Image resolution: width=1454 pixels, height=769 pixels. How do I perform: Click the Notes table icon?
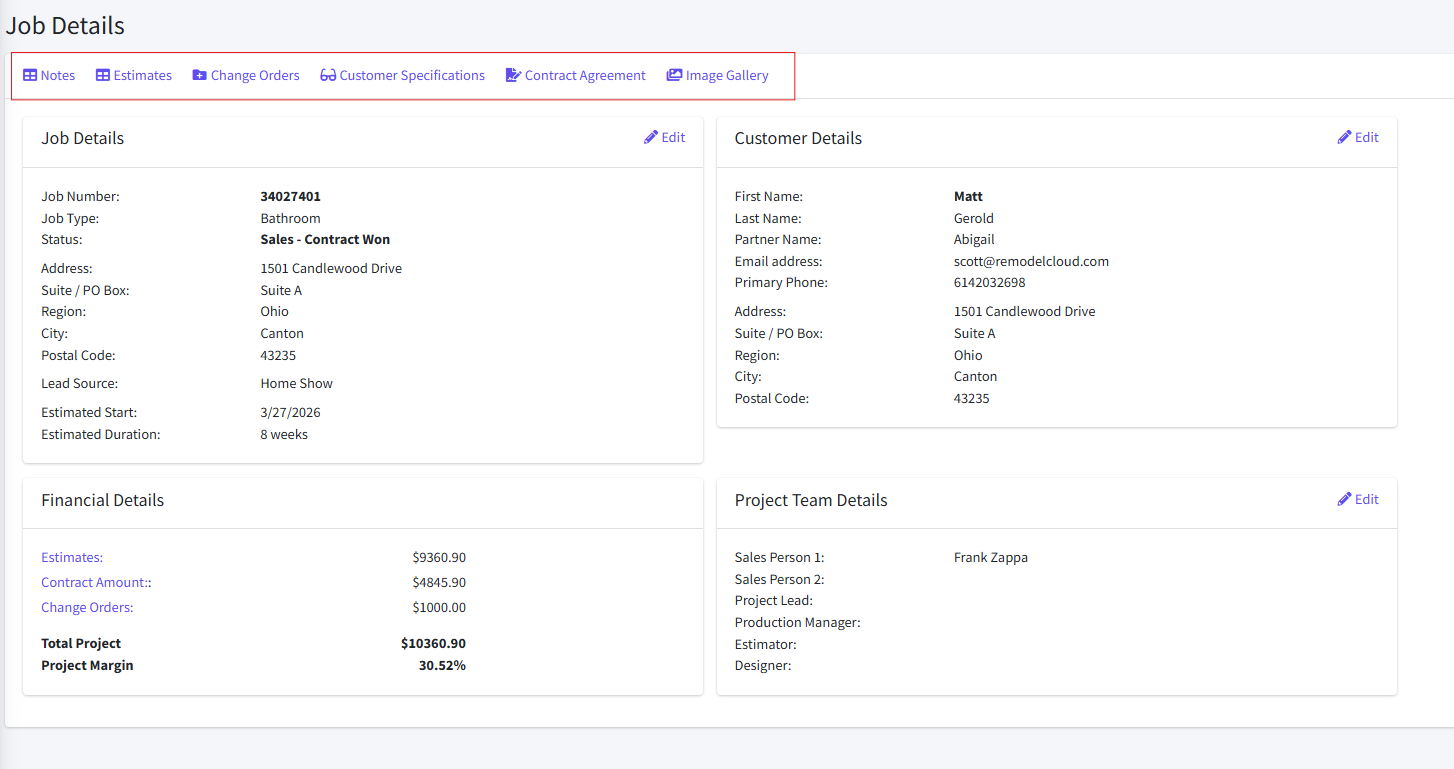coord(30,75)
